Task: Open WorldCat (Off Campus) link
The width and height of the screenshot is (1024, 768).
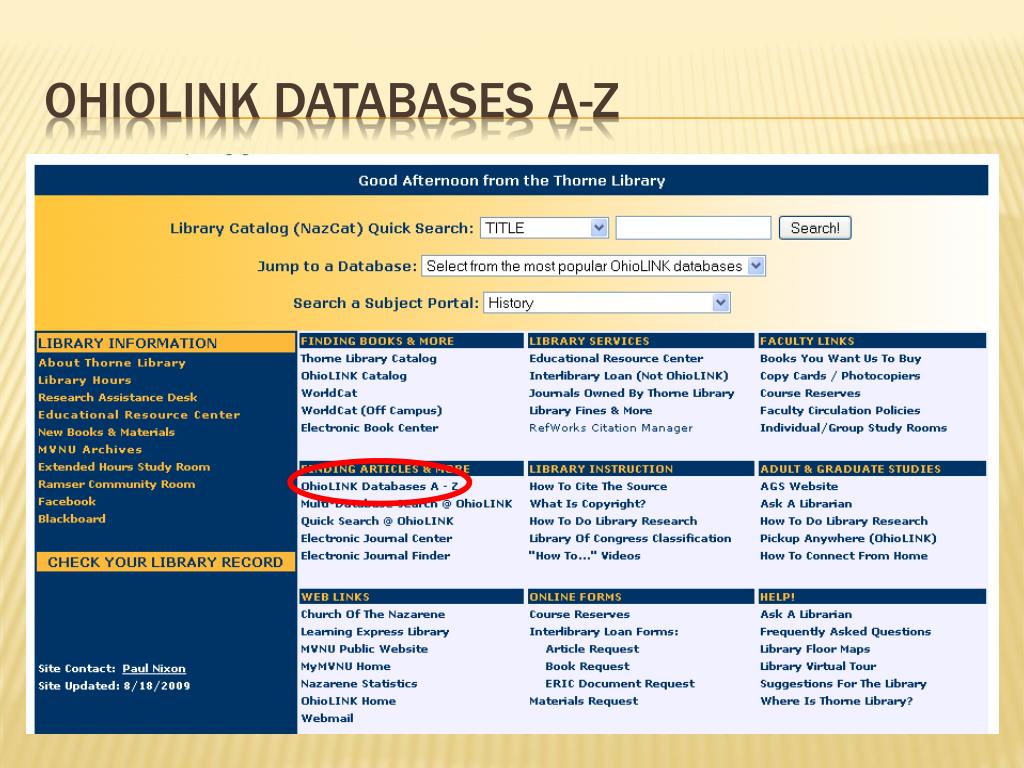Action: tap(371, 410)
